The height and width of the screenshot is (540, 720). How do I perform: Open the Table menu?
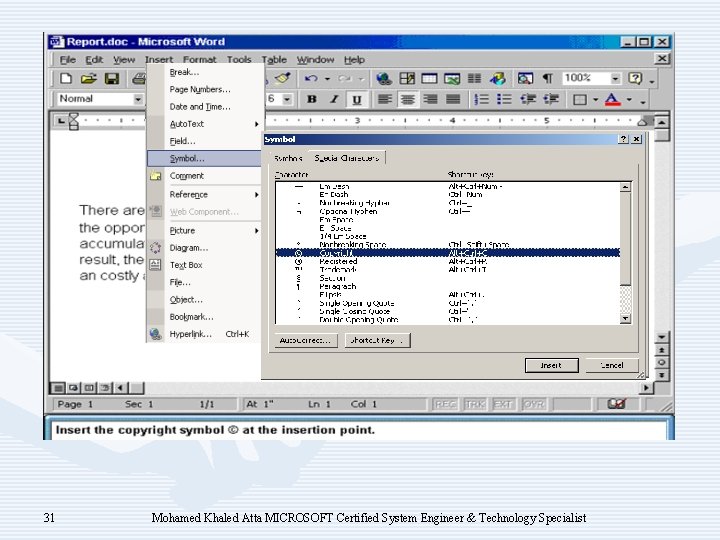274,60
